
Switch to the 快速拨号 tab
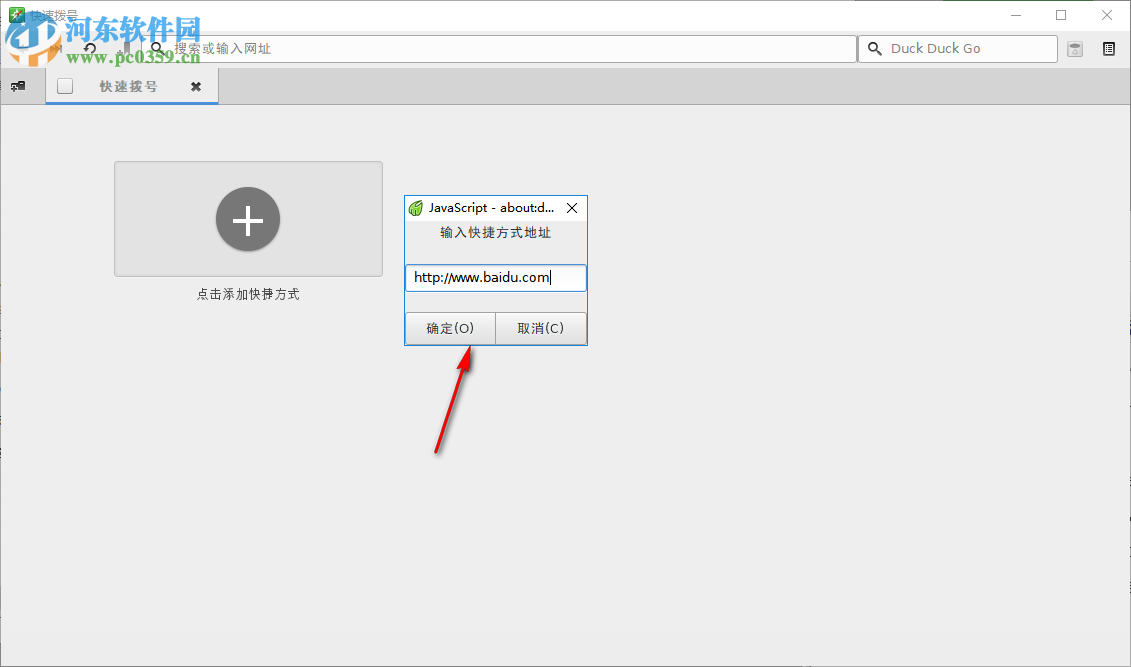pos(130,86)
